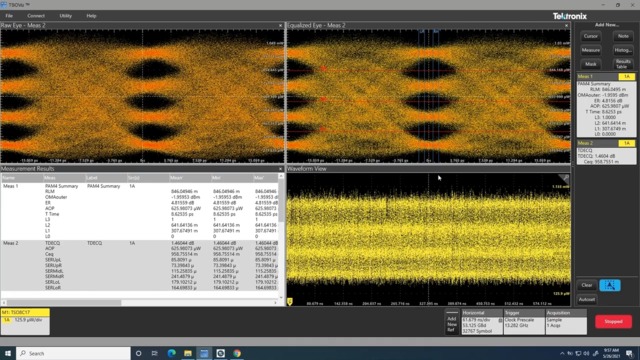The width and height of the screenshot is (640, 360).
Task: Click the RLM row in the results table
Action: [x=139, y=191]
